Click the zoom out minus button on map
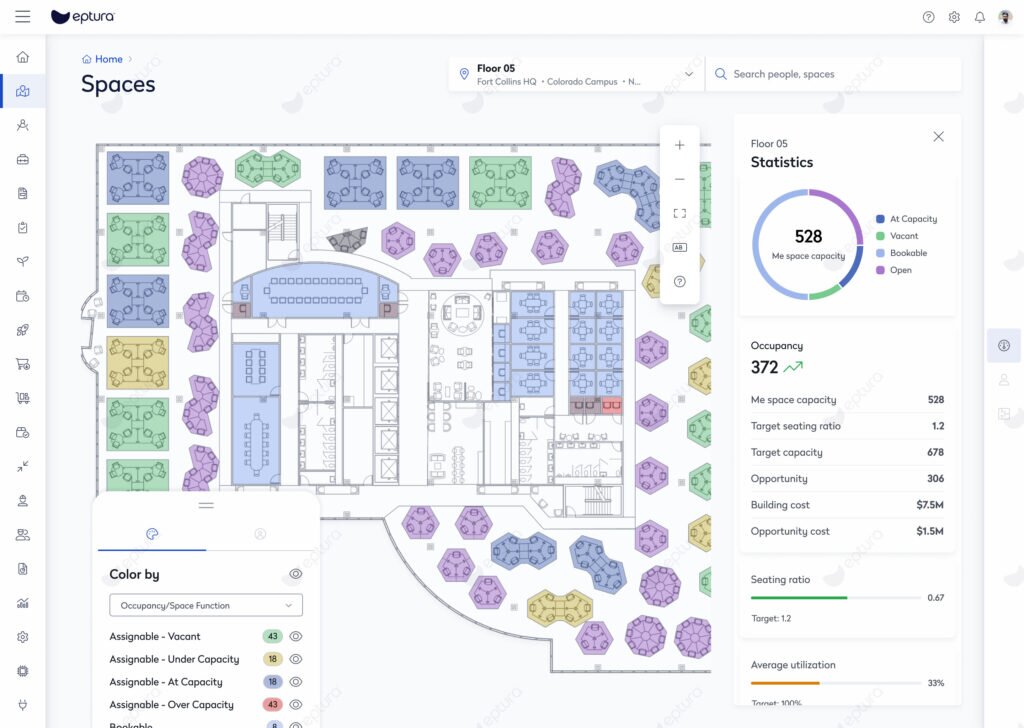The width and height of the screenshot is (1024, 728). 680,179
